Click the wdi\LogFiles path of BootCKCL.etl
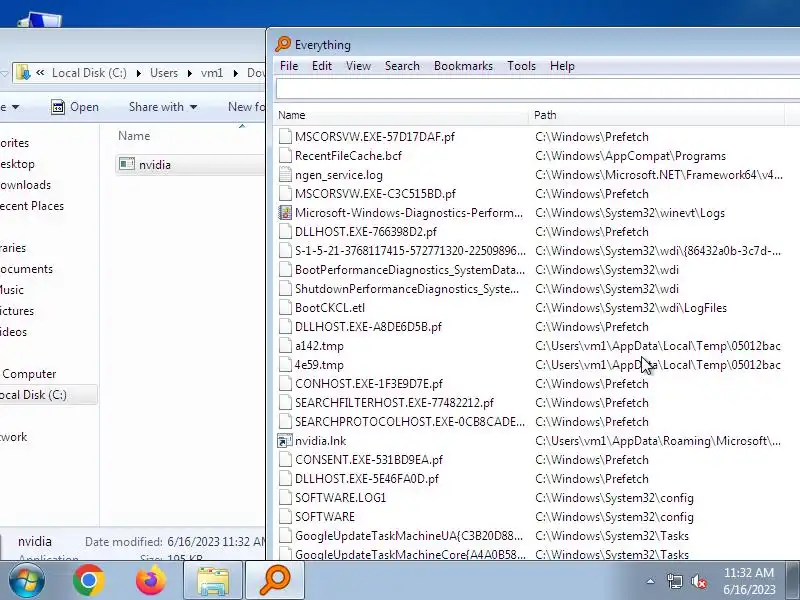Image resolution: width=800 pixels, height=600 pixels. click(631, 308)
